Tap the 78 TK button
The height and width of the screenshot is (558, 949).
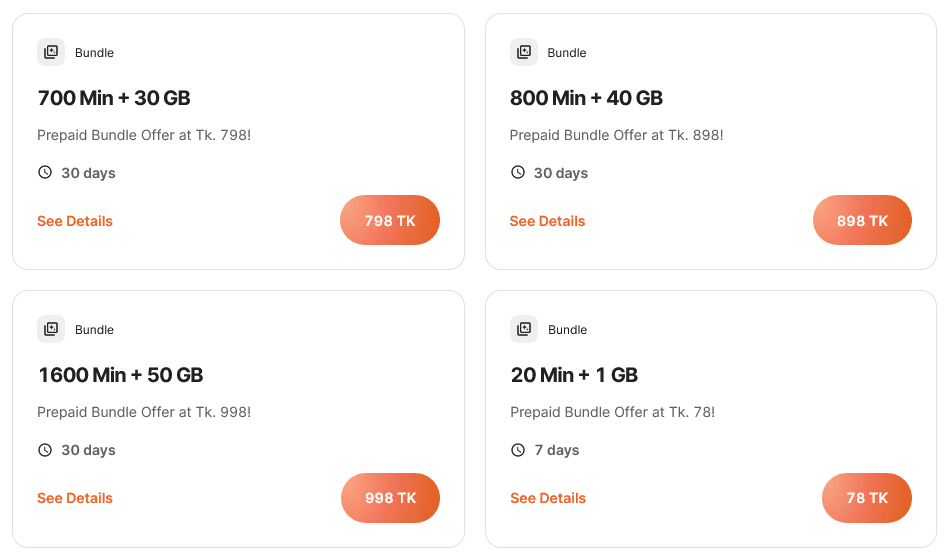[x=866, y=497]
